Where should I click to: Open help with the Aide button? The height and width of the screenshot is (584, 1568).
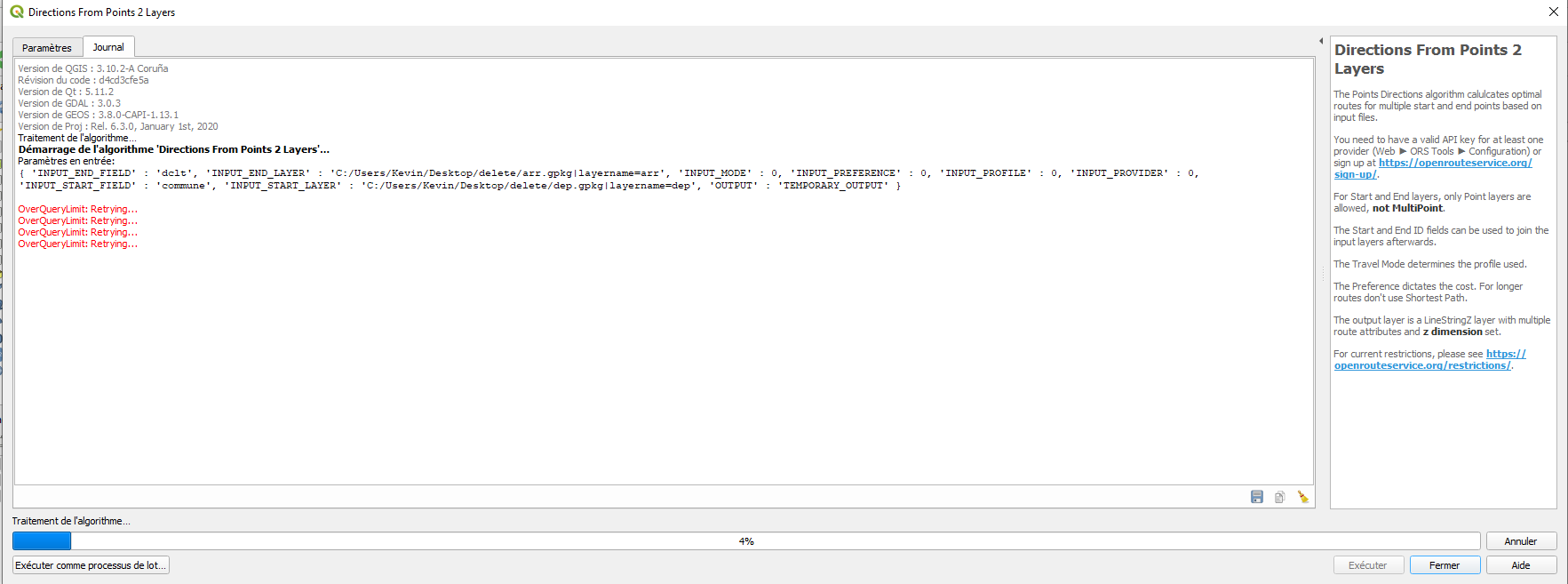1520,565
